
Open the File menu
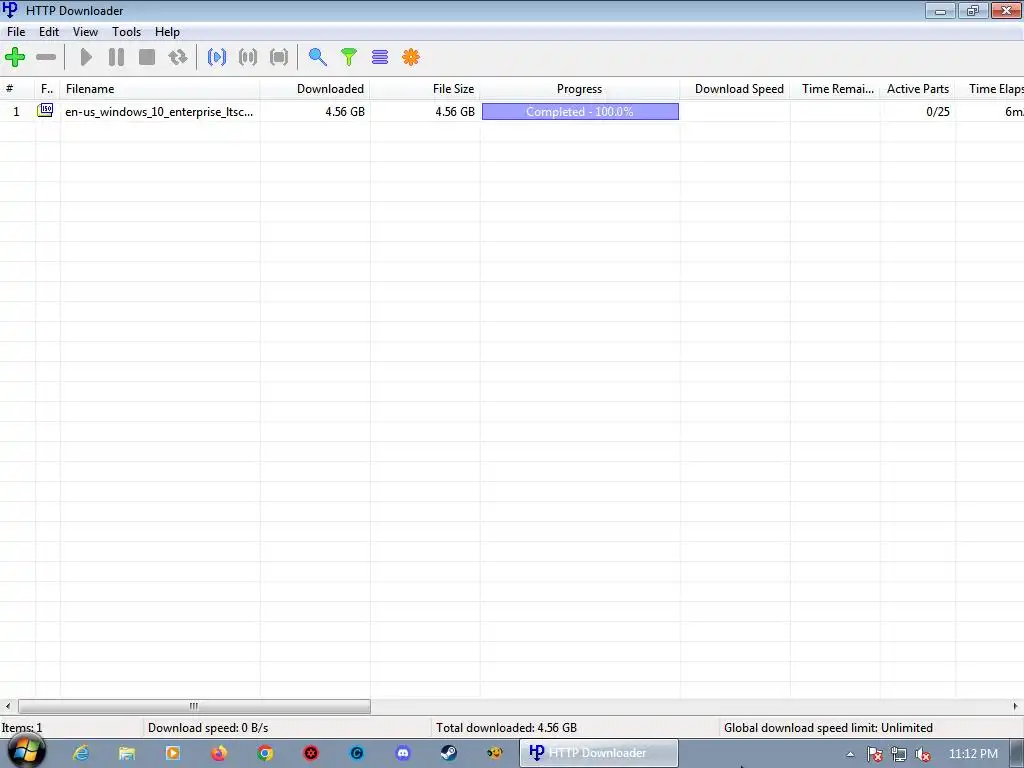pyautogui.click(x=16, y=32)
